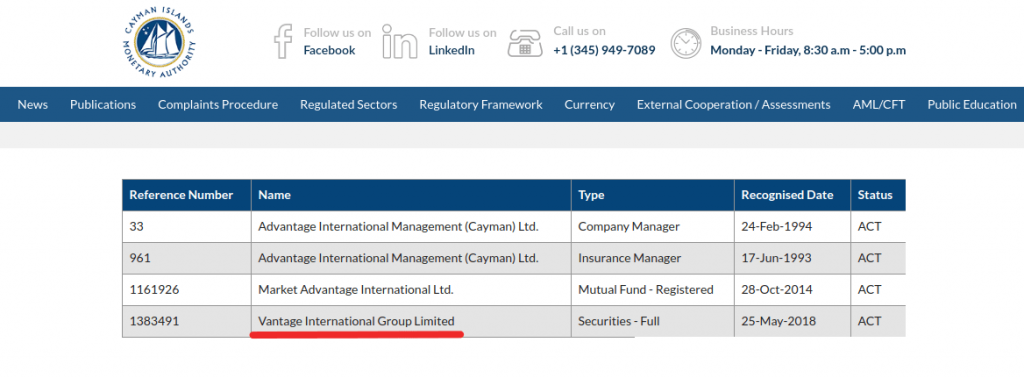Click the LinkedIn icon
Image resolution: width=1024 pixels, height=378 pixels.
400,42
